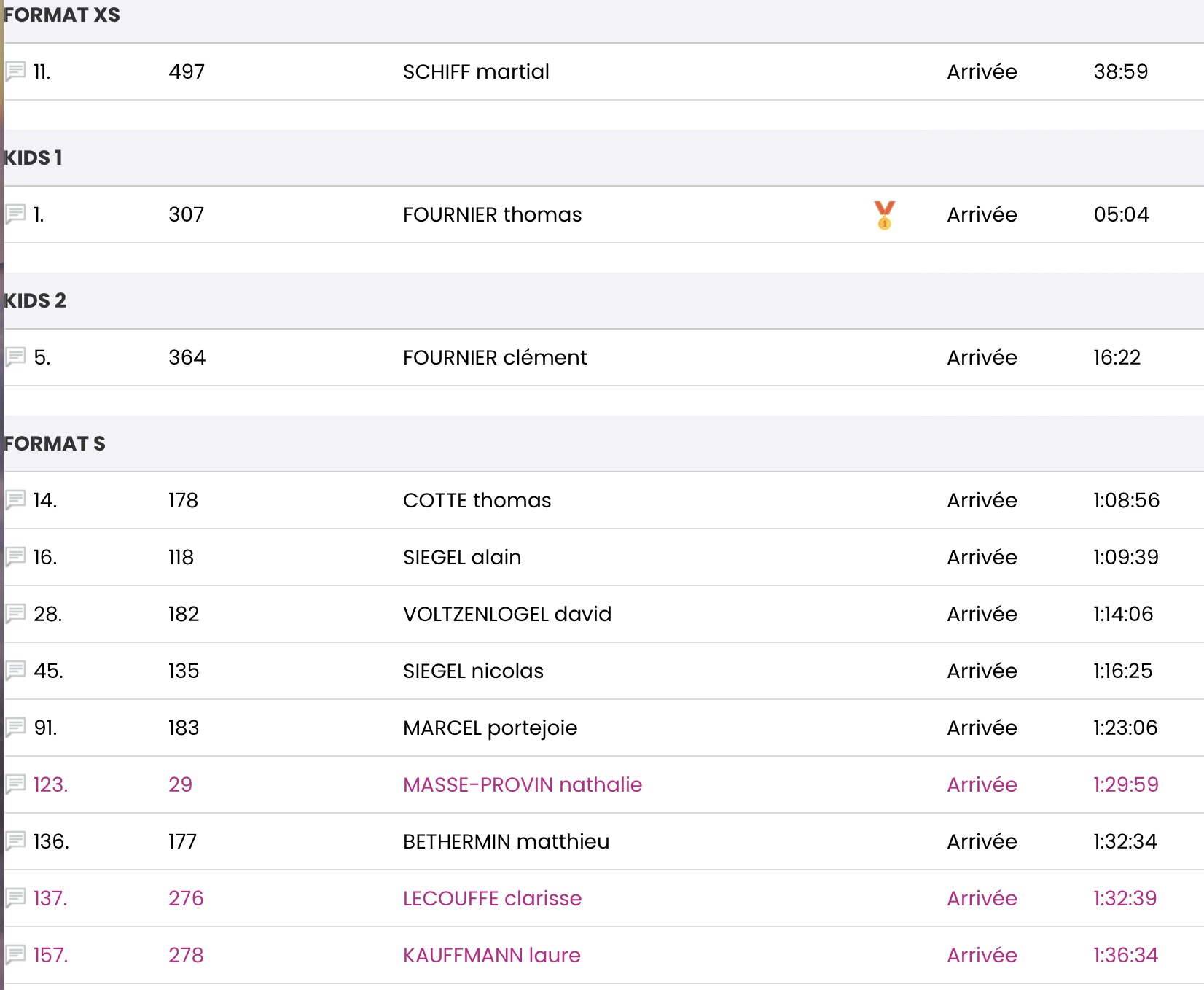The height and width of the screenshot is (990, 1204).
Task: Collapse the FORMAT XS section header
Action: pos(62,15)
